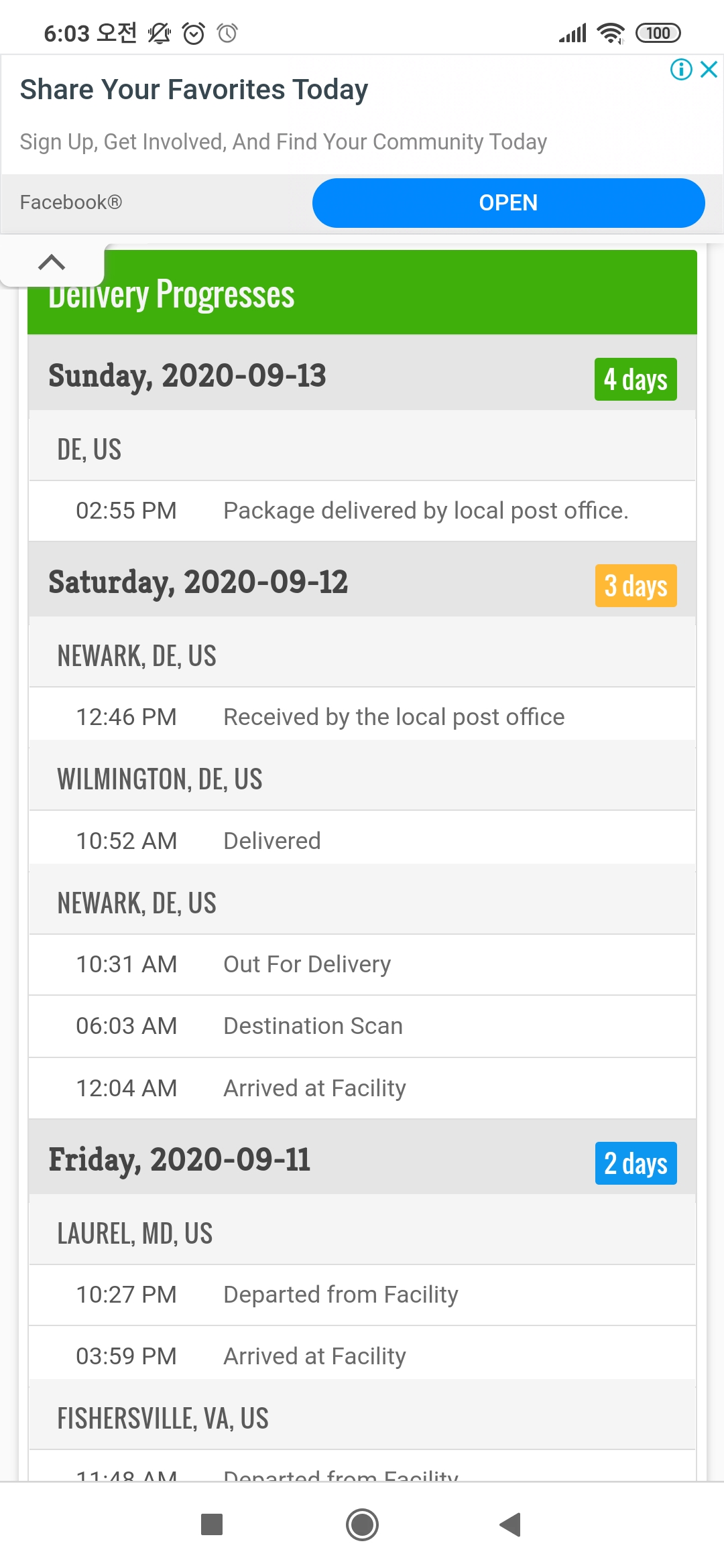Tap the muted notifications bell icon

[x=160, y=33]
